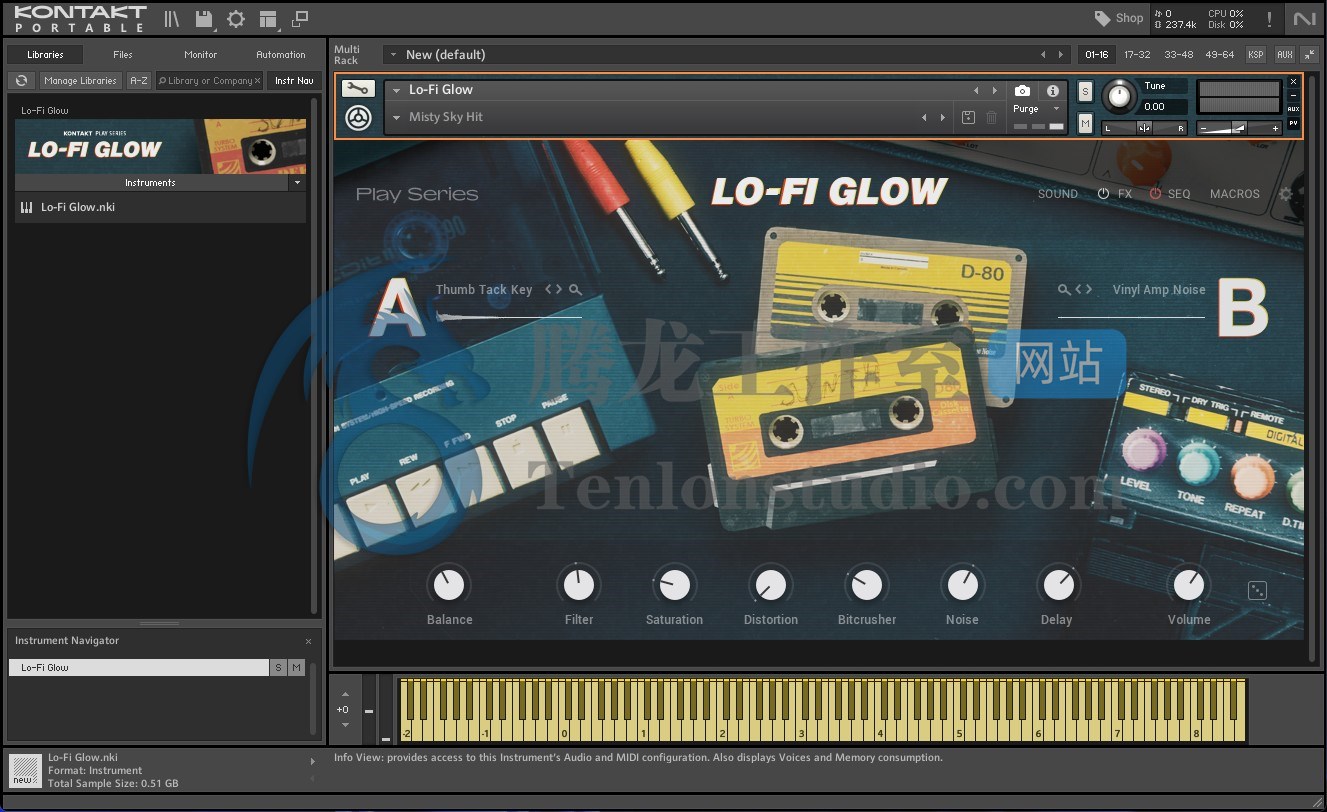Sort libraries with A-Z button
Viewport: 1327px width, 812px height.
pyautogui.click(x=139, y=81)
